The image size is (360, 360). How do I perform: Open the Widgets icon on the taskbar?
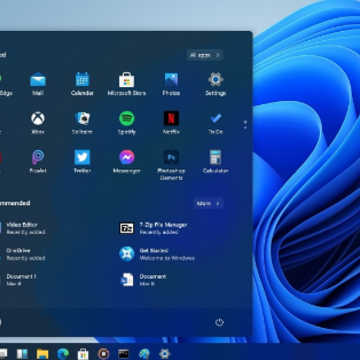[x=22, y=353]
